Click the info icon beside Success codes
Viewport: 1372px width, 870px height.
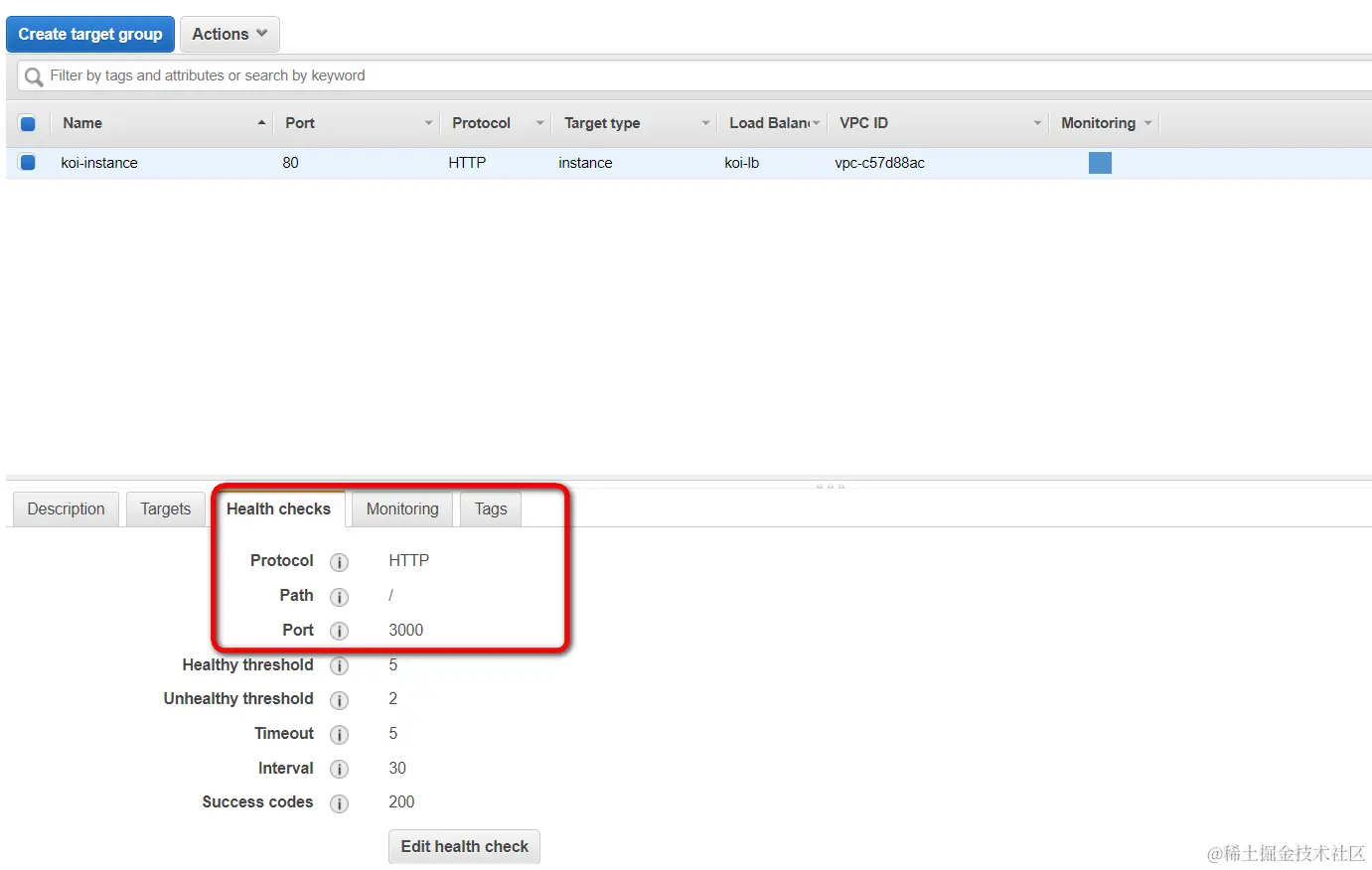click(x=339, y=803)
